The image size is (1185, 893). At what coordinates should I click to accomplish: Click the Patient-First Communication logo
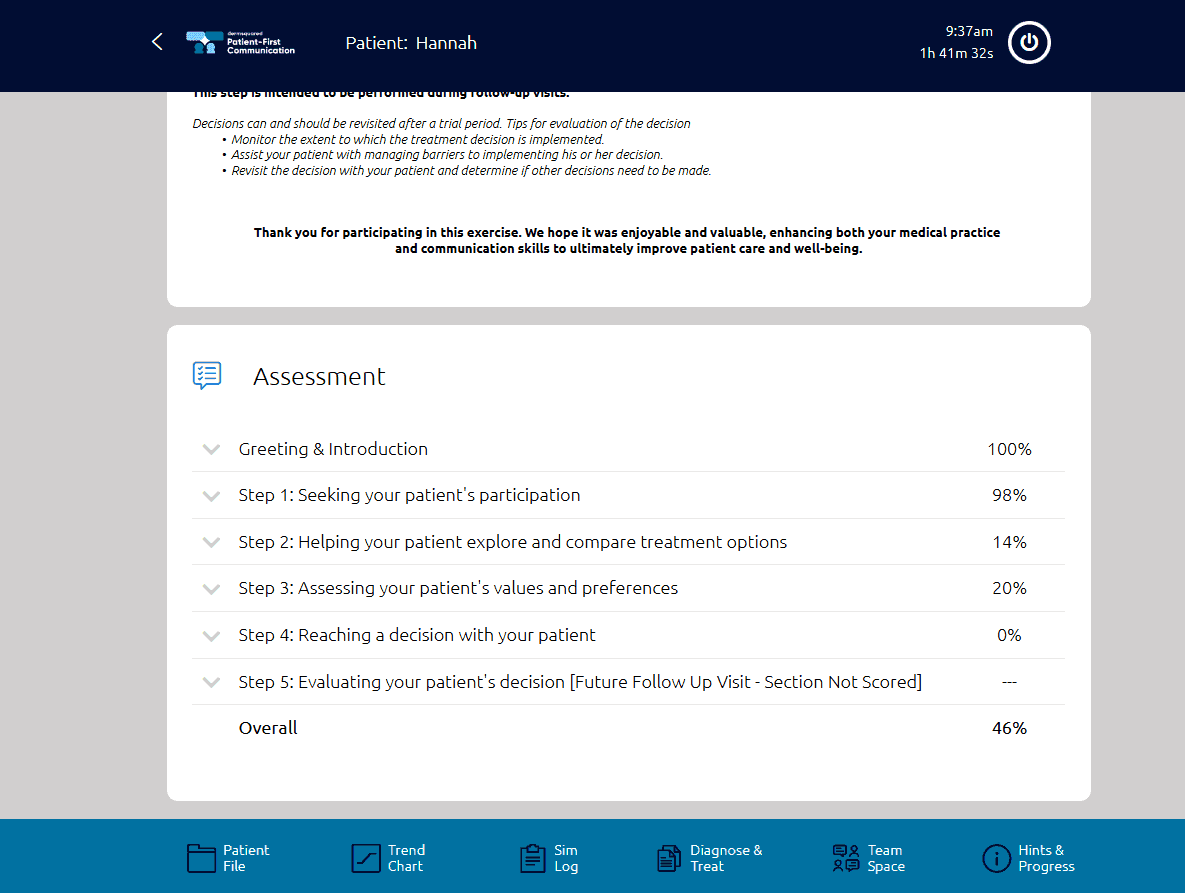[x=241, y=43]
